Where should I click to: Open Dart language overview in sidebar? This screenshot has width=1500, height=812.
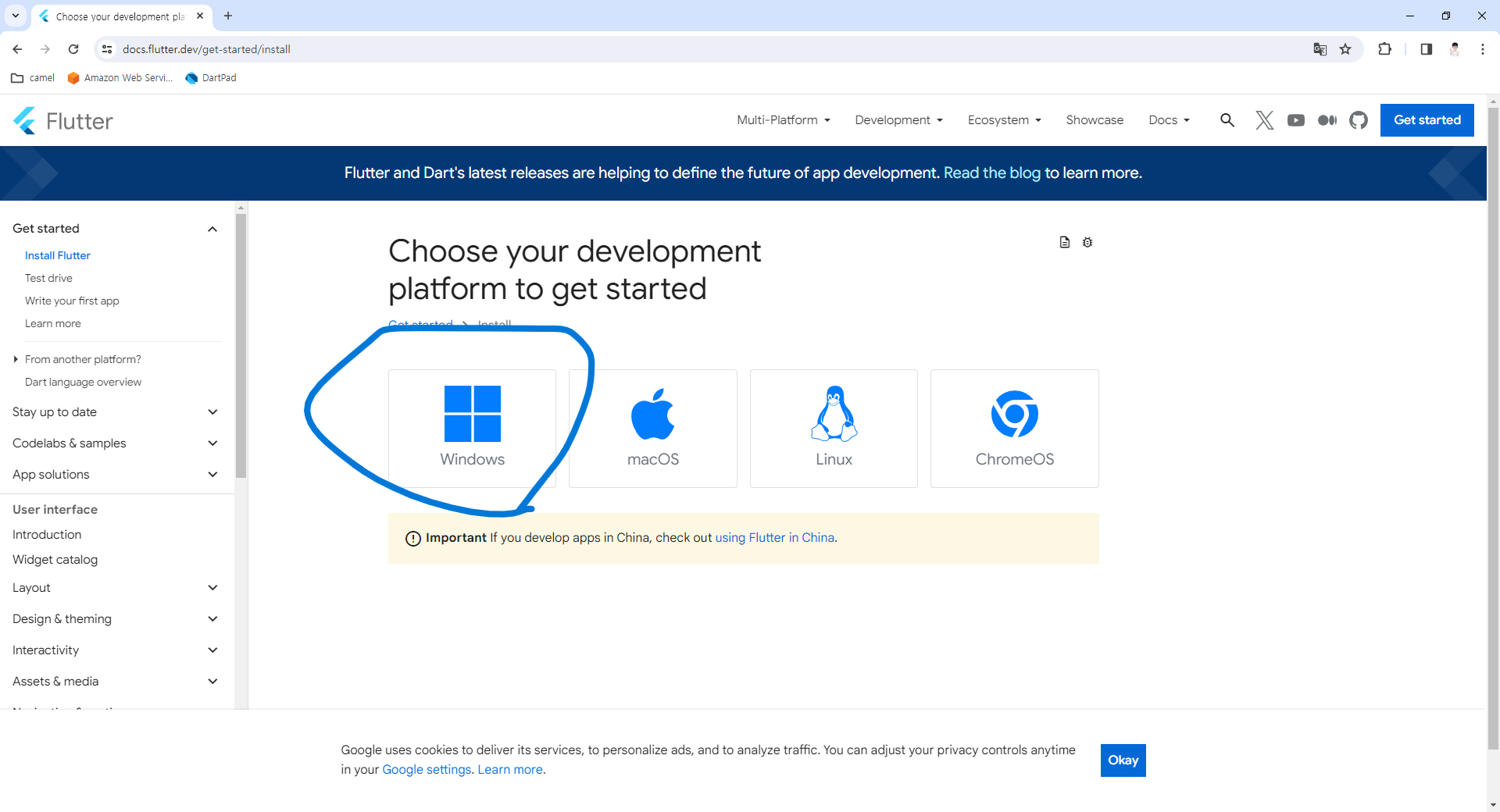coord(83,382)
